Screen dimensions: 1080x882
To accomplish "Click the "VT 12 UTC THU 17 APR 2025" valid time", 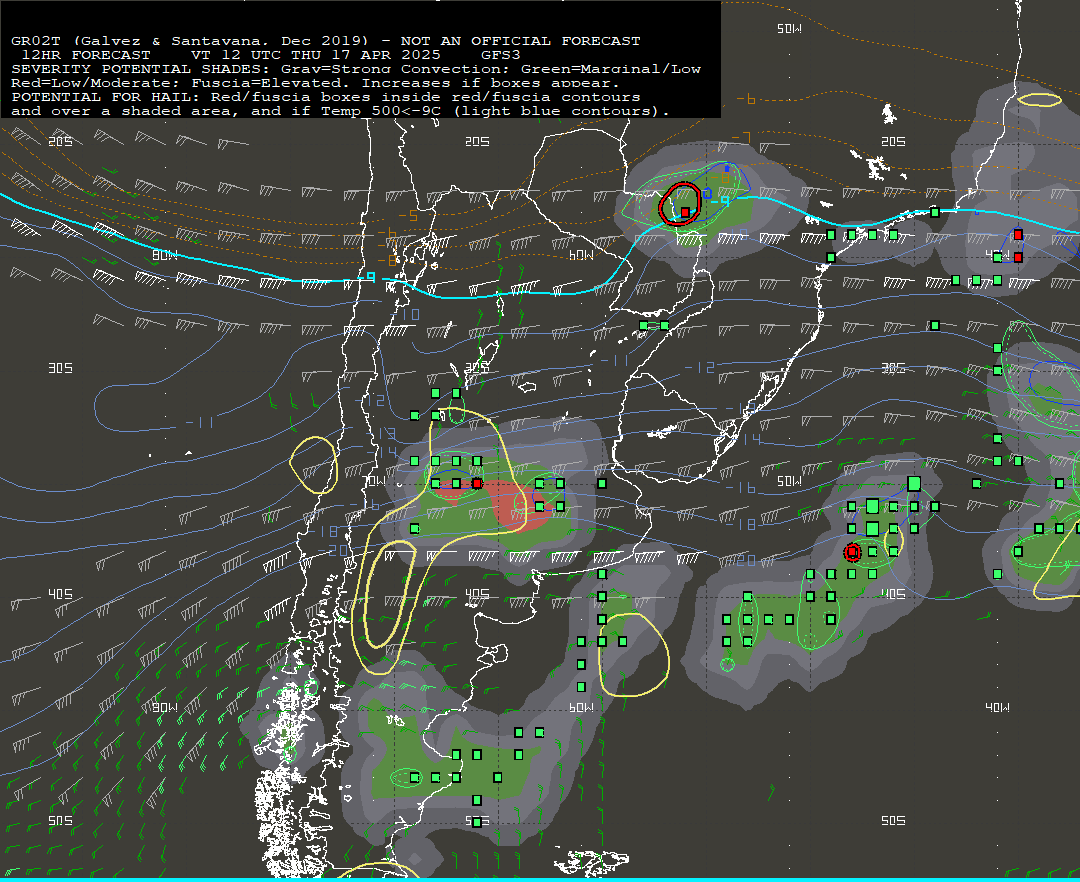I will [315, 55].
